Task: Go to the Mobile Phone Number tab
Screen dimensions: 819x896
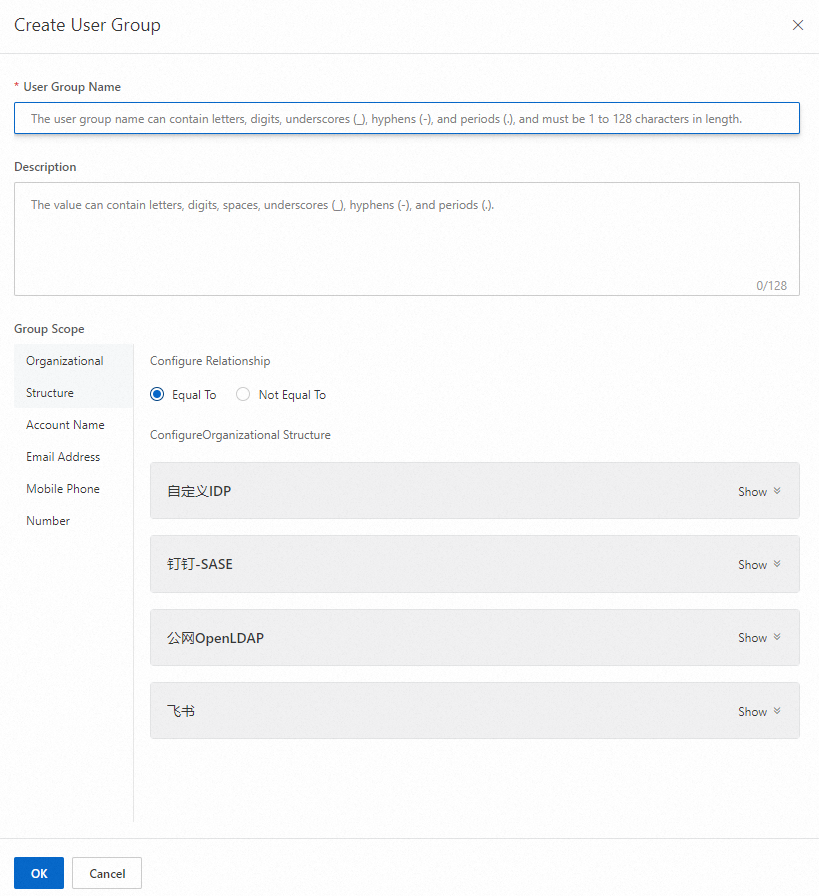Action: click(x=62, y=504)
